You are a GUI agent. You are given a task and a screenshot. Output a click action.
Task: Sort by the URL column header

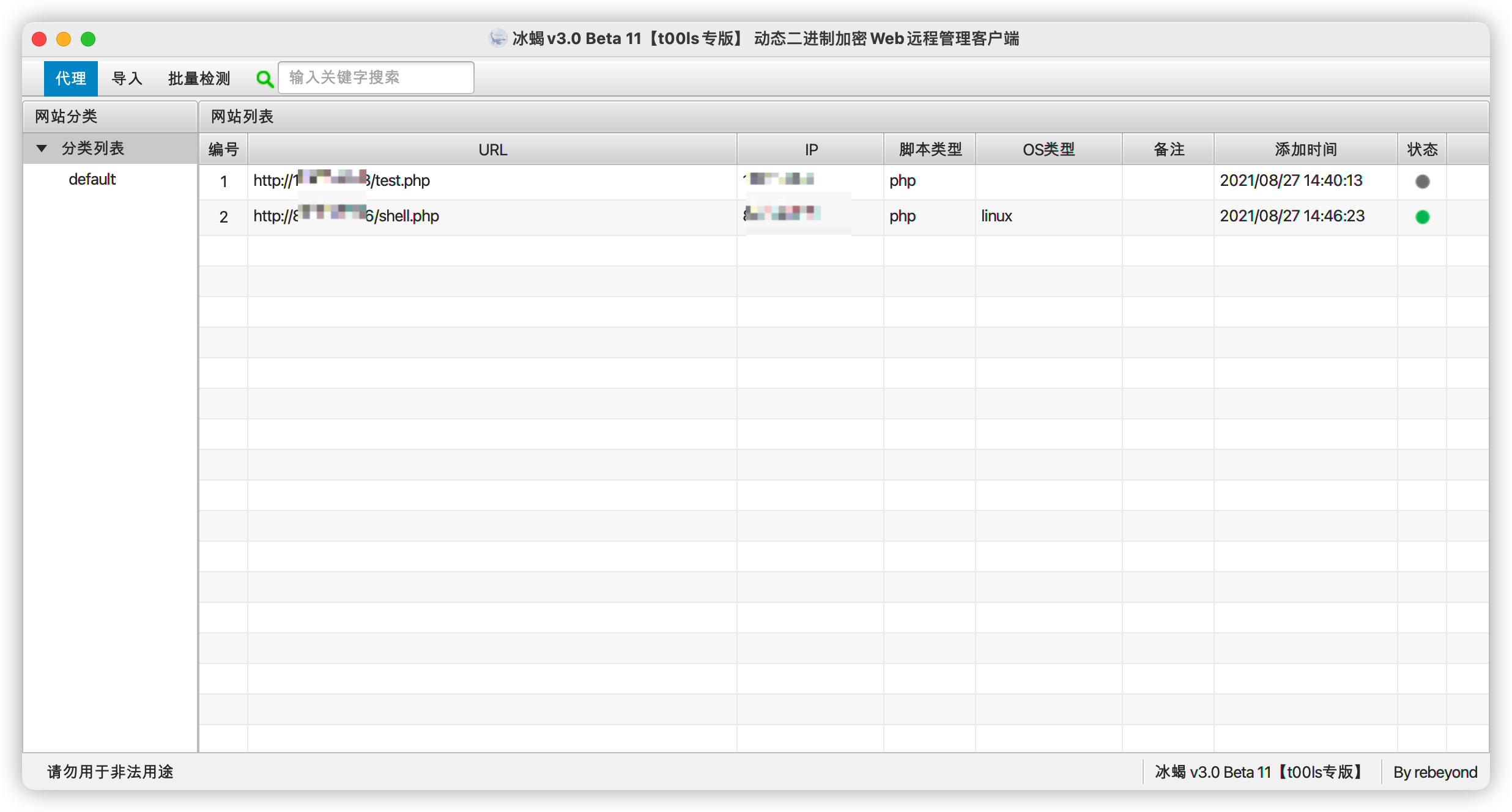pyautogui.click(x=492, y=150)
